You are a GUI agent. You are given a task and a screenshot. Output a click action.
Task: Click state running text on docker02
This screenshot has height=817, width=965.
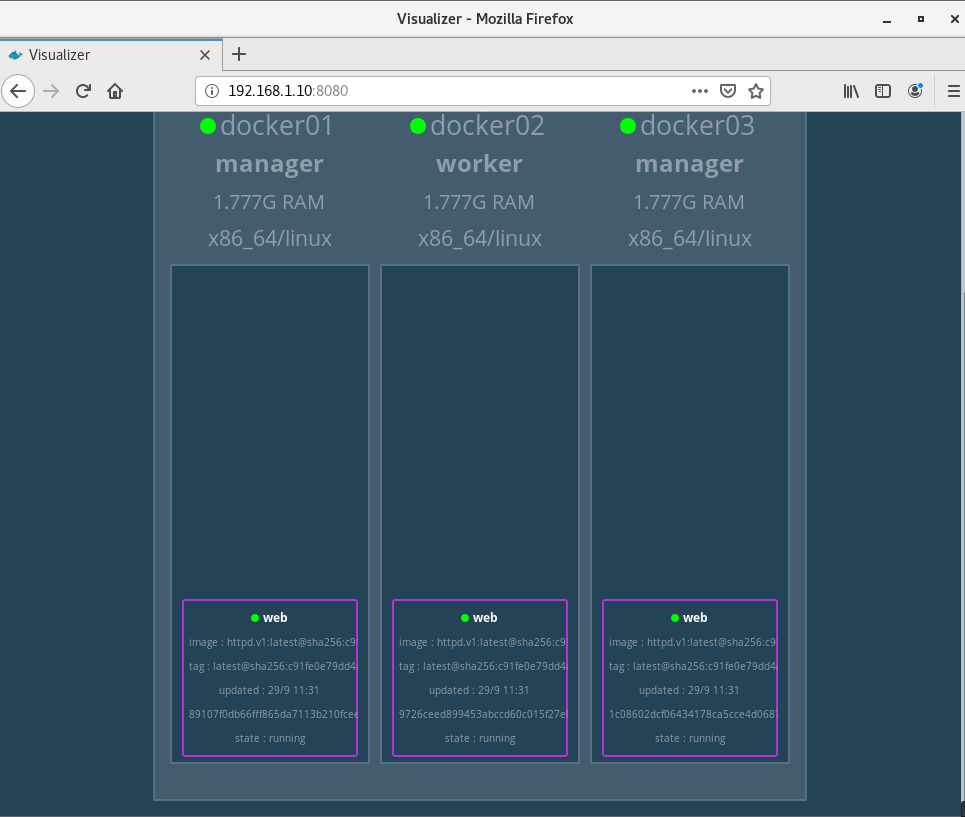pos(480,738)
